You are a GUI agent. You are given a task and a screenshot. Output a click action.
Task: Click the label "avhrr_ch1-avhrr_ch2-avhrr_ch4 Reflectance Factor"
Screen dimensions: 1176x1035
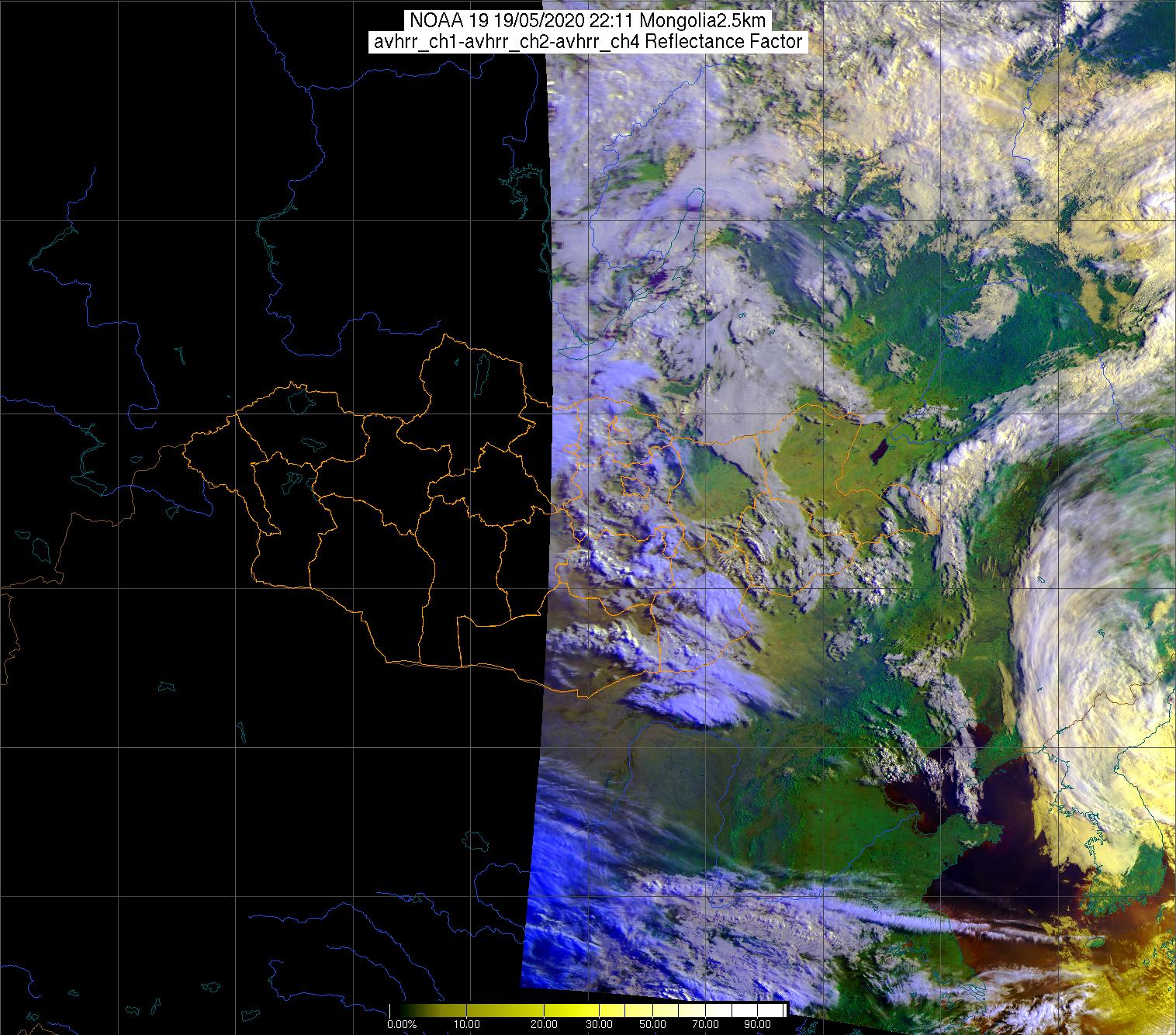[x=587, y=42]
